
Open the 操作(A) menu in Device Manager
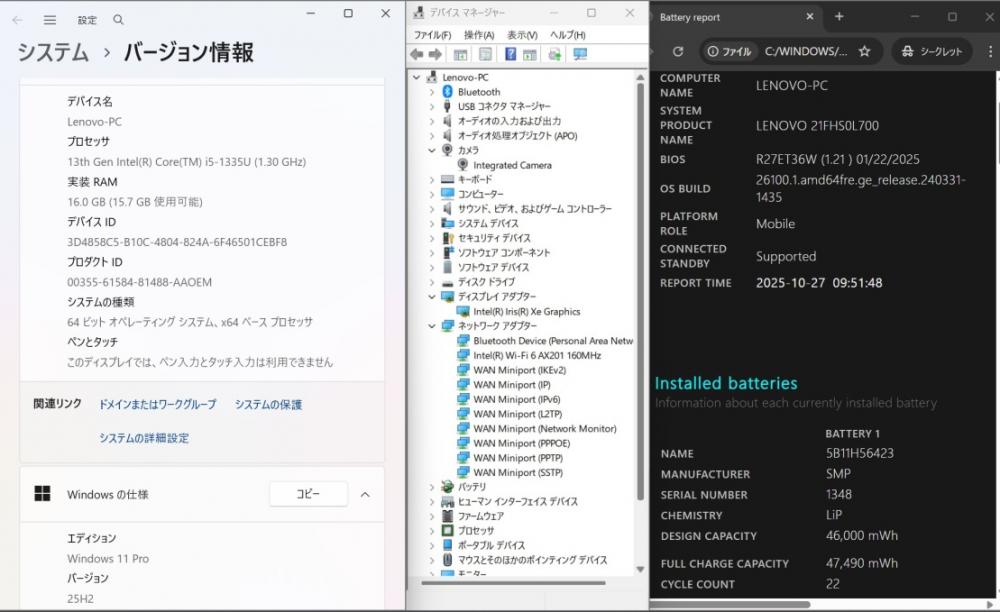(479, 35)
